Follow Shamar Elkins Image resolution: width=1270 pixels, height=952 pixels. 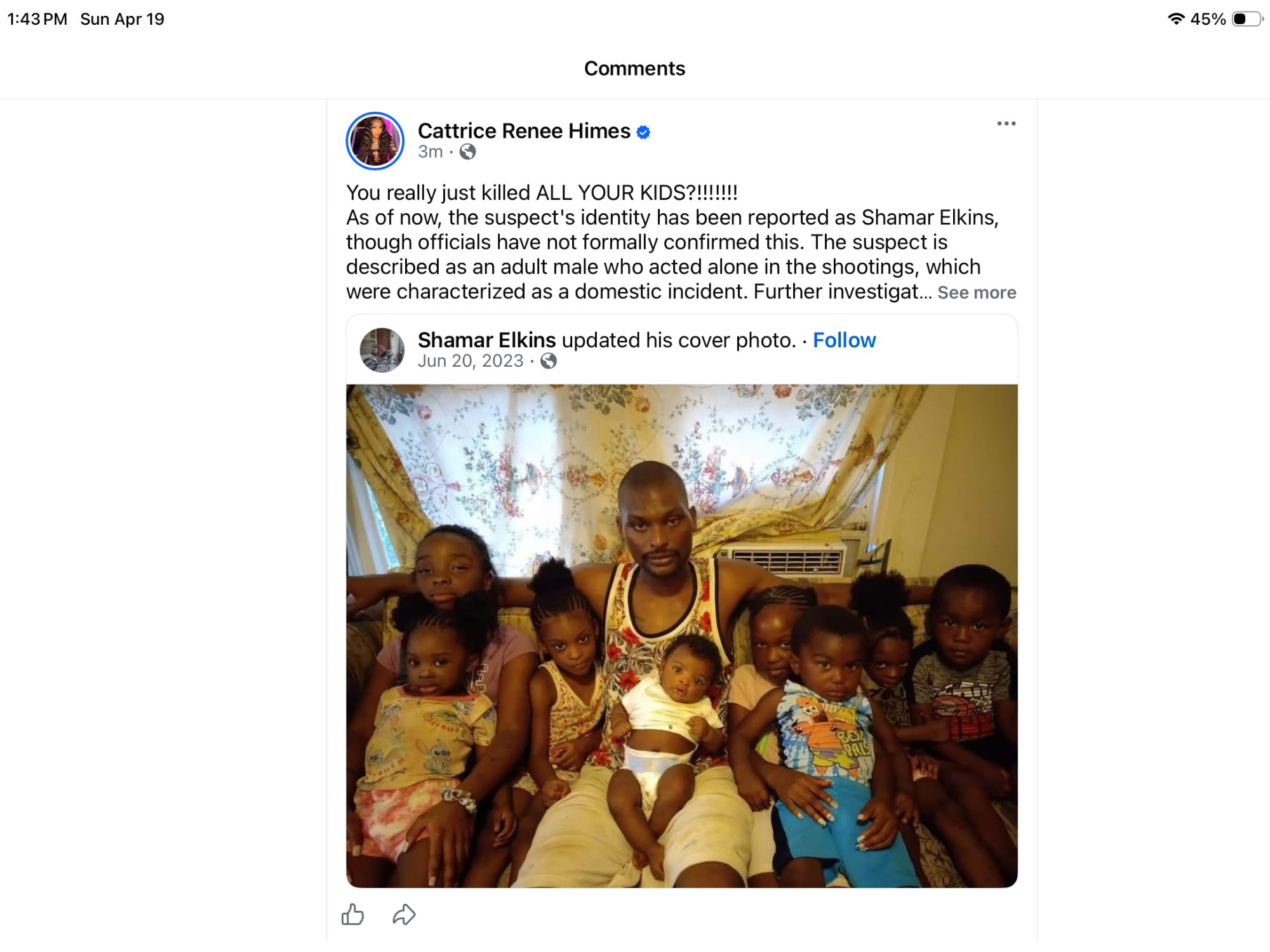(844, 340)
